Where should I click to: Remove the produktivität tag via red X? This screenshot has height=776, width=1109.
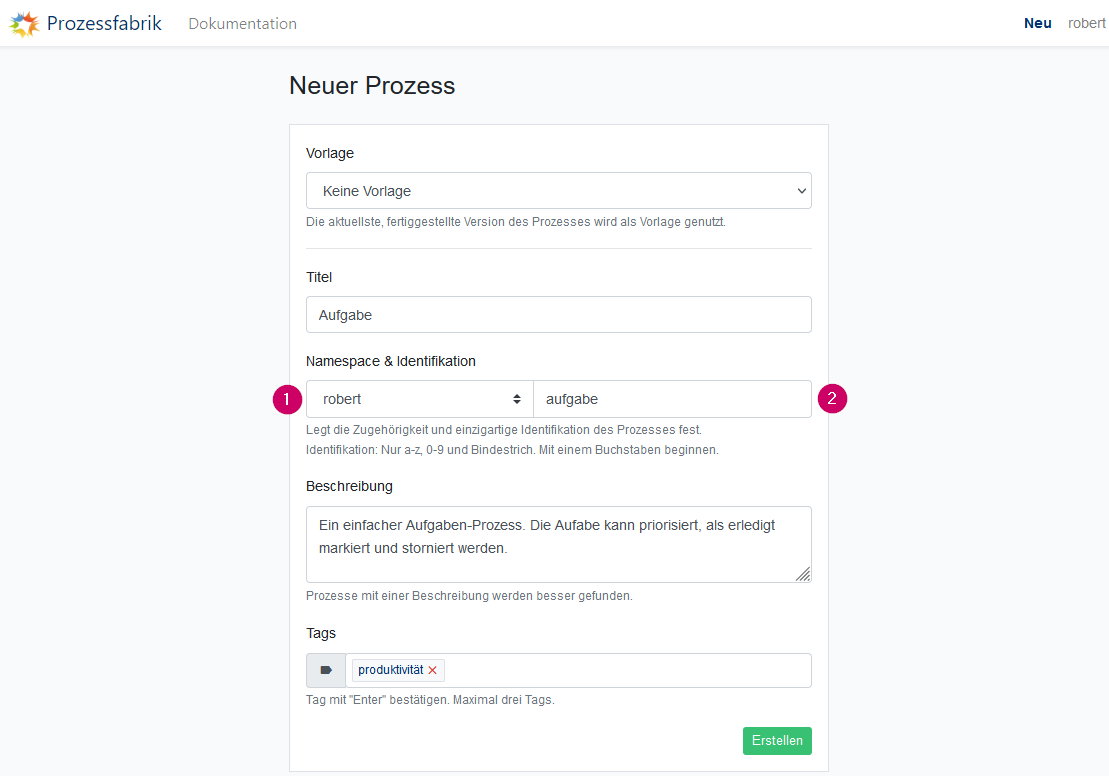pos(433,670)
